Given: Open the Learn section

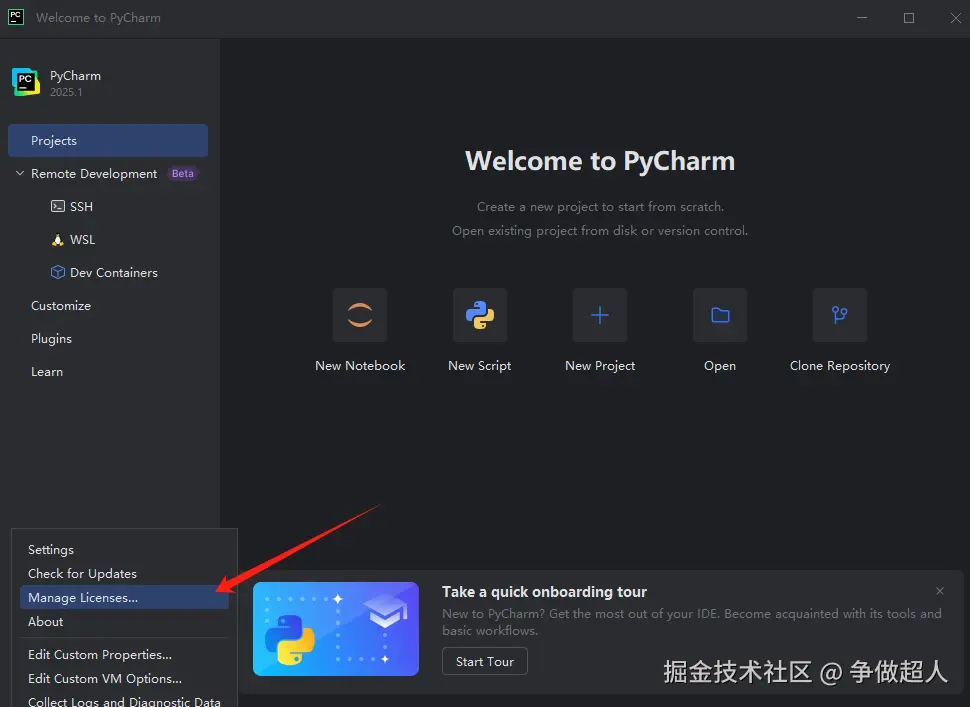Looking at the screenshot, I should tap(47, 372).
